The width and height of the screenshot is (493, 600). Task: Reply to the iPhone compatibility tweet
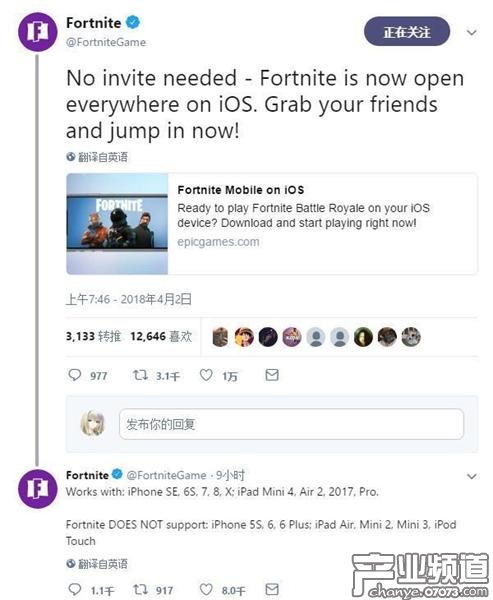tap(75, 589)
